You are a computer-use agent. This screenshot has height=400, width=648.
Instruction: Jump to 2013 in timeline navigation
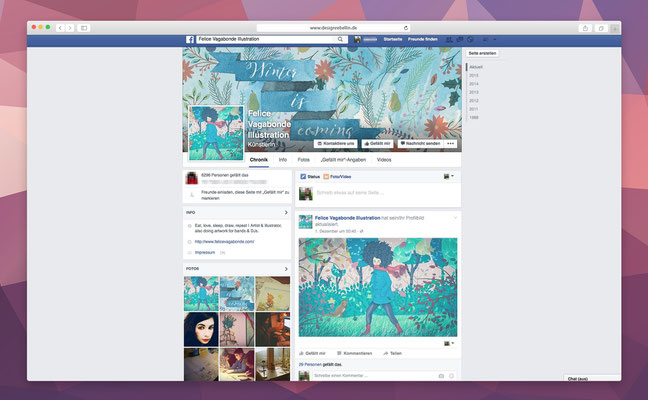point(474,93)
